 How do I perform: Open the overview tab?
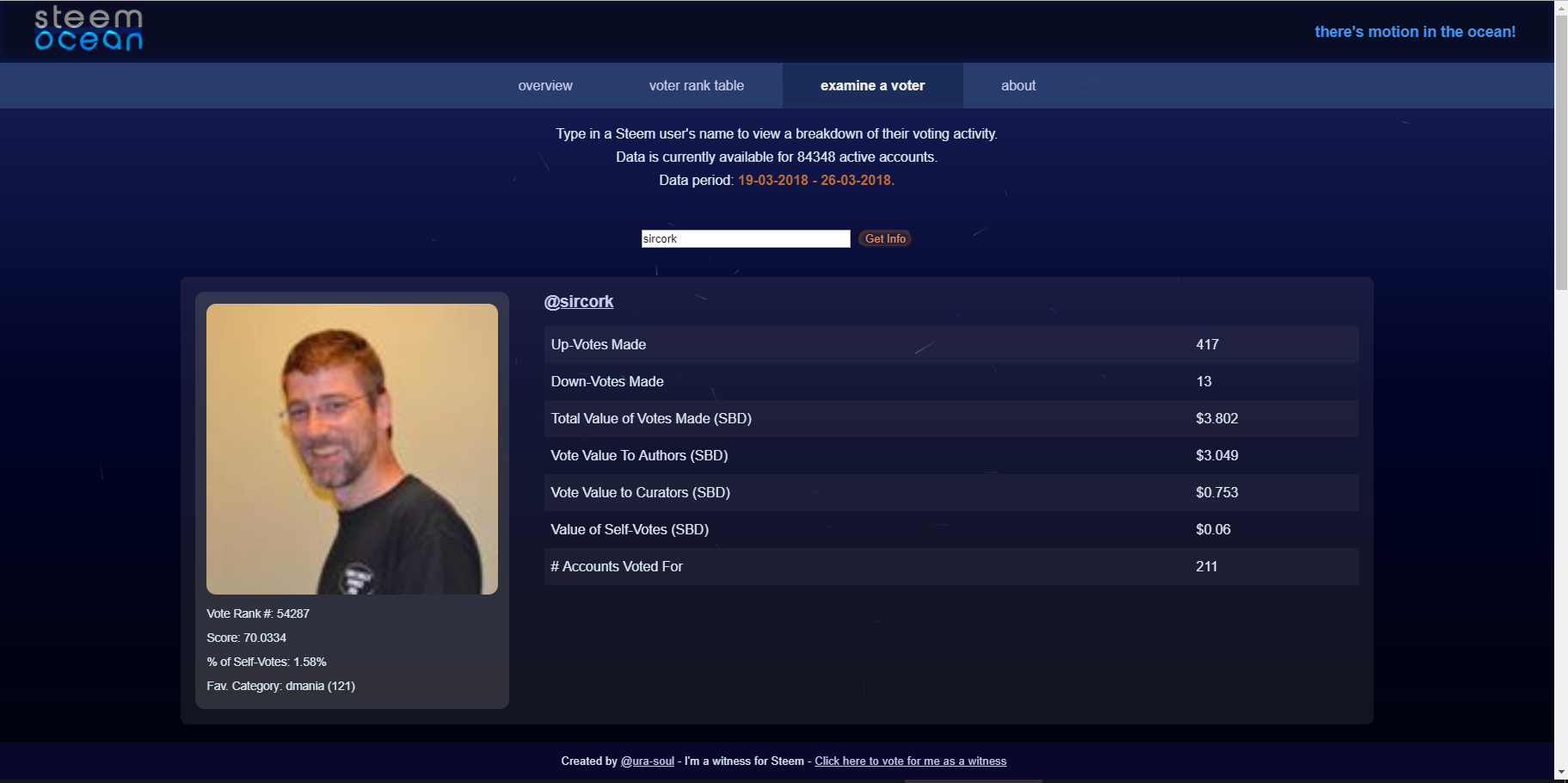pyautogui.click(x=545, y=85)
